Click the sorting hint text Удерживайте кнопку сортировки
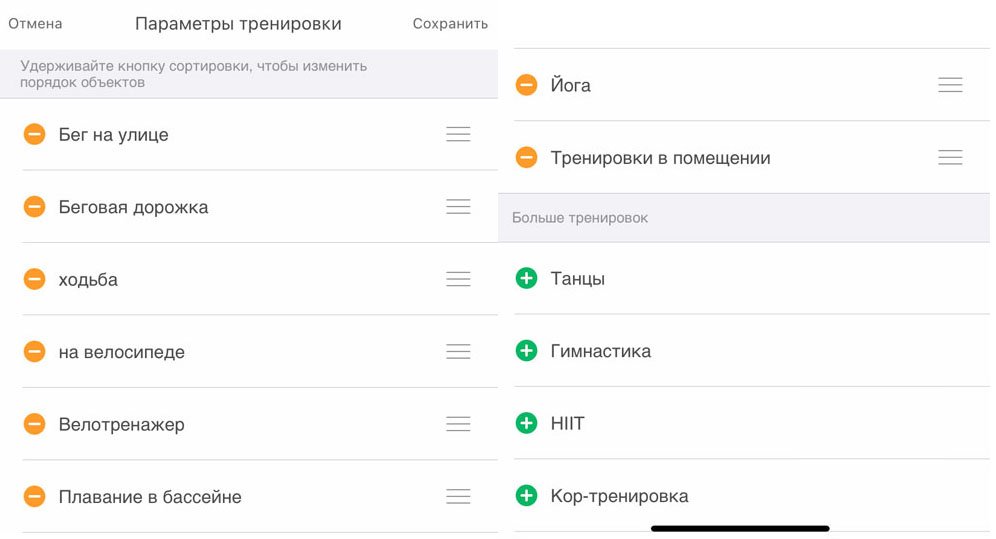The width and height of the screenshot is (996, 539). pos(193,74)
